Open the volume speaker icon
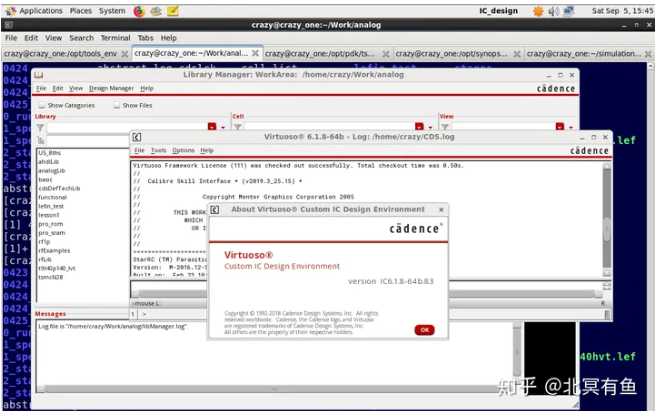The height and width of the screenshot is (411, 655). 553,11
